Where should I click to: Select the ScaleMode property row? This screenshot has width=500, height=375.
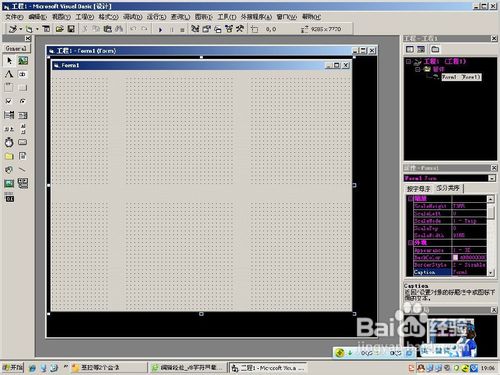(450, 221)
